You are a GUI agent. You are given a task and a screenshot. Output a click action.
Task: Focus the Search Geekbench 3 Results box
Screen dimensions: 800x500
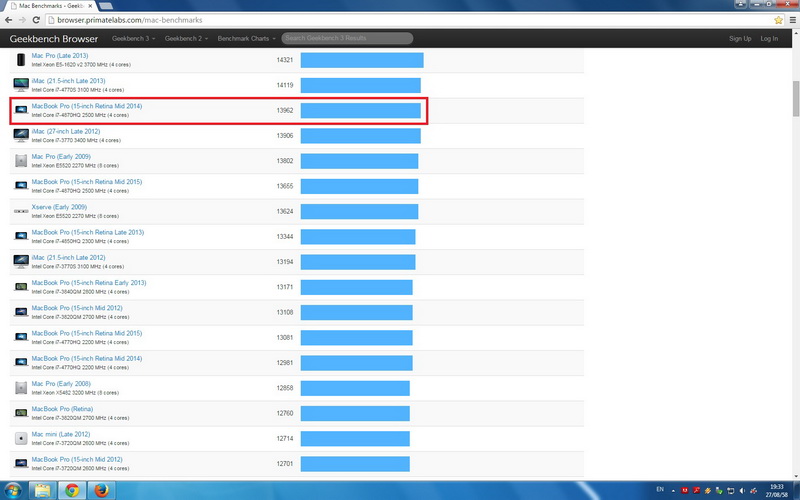[x=347, y=38]
